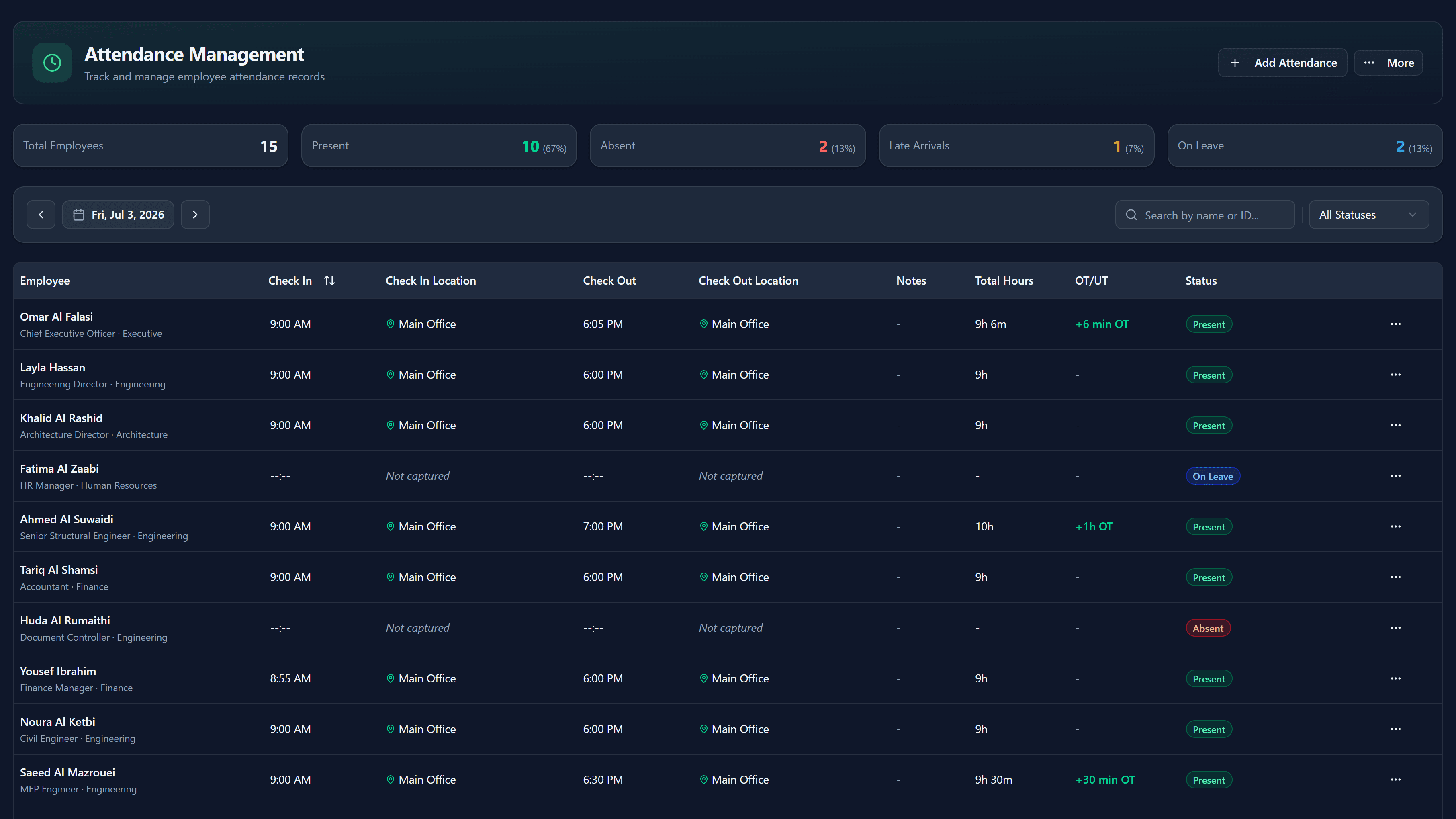
Task: Click the check-out location pin for Yousef Ibrahim
Action: 704,678
